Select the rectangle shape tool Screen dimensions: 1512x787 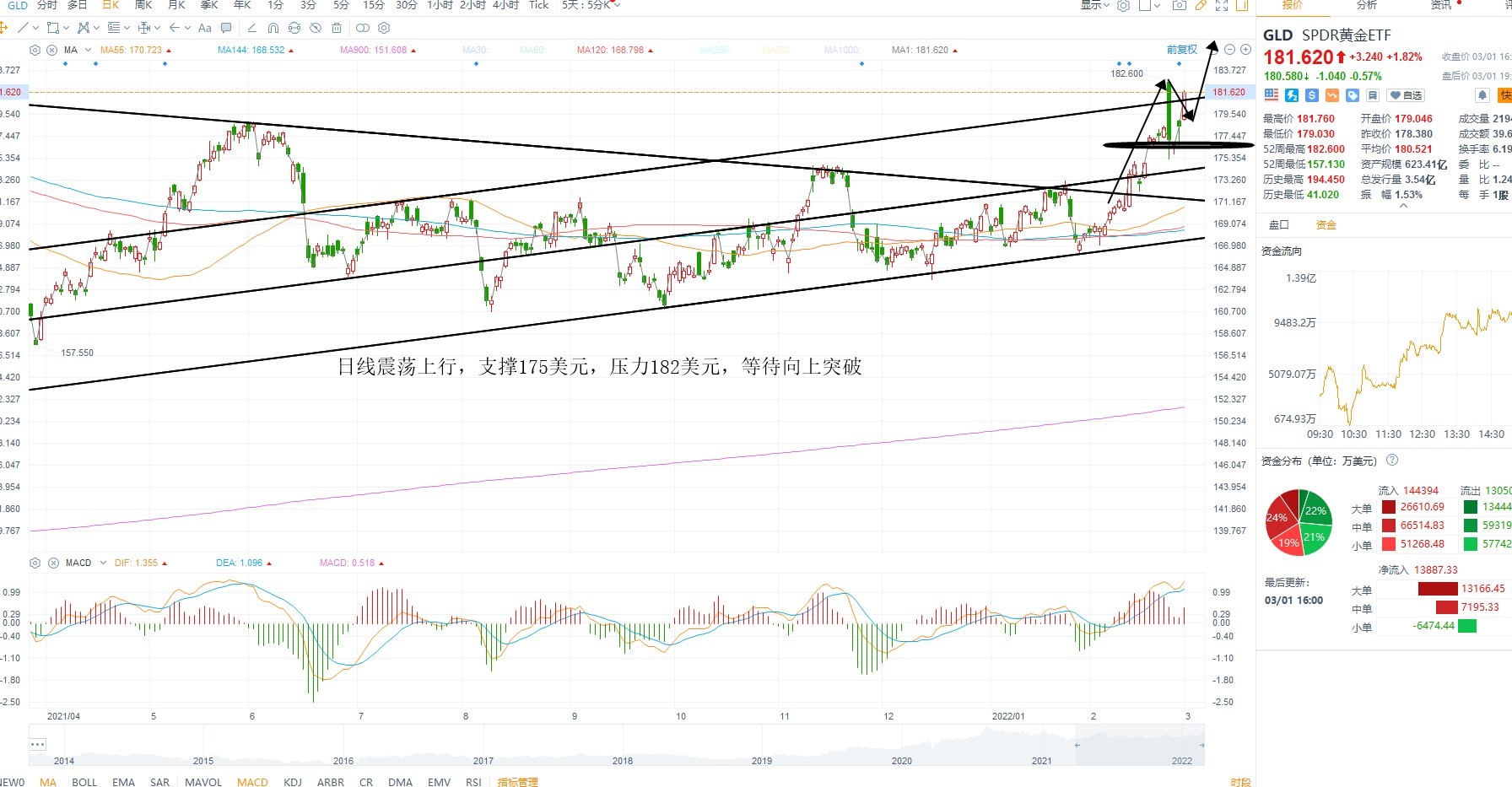(x=52, y=28)
